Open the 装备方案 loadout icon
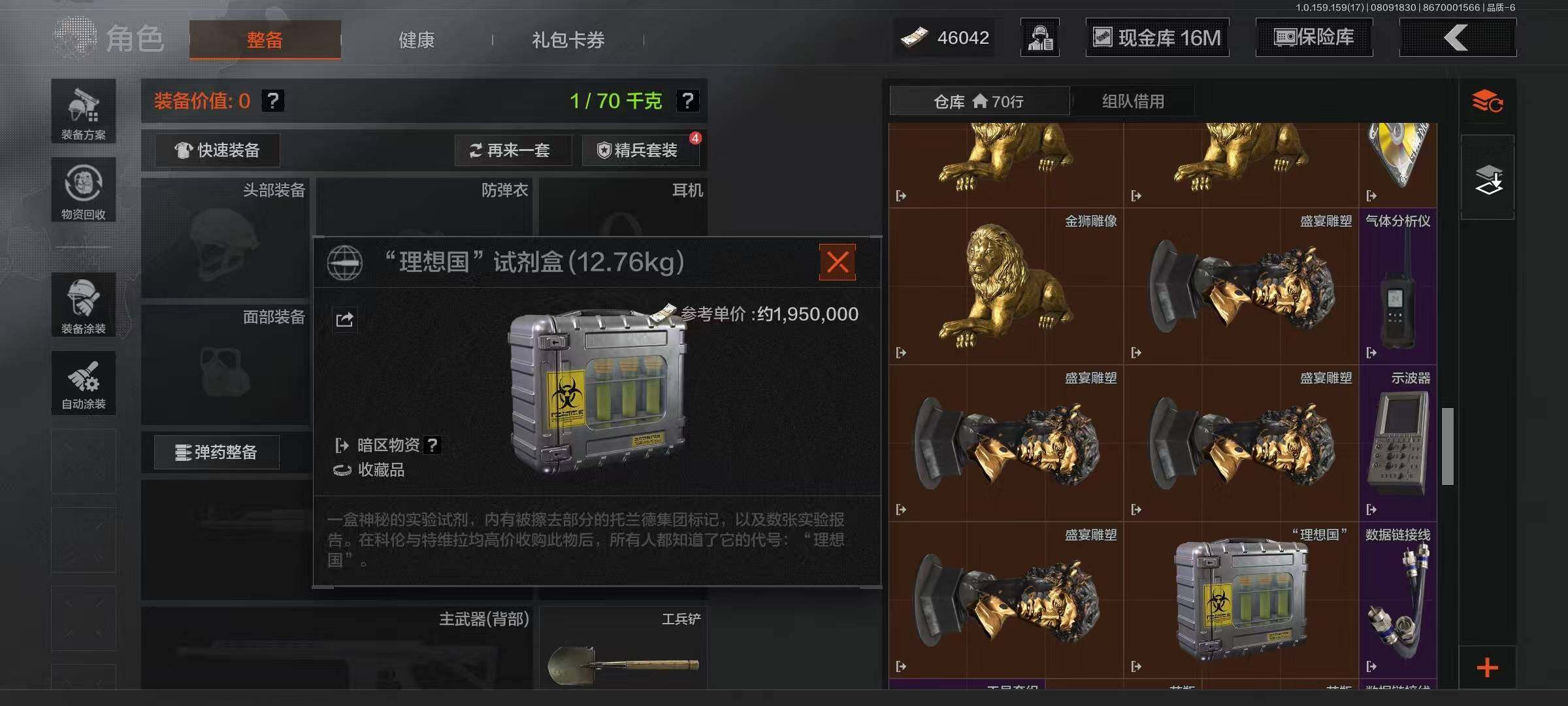 point(84,111)
